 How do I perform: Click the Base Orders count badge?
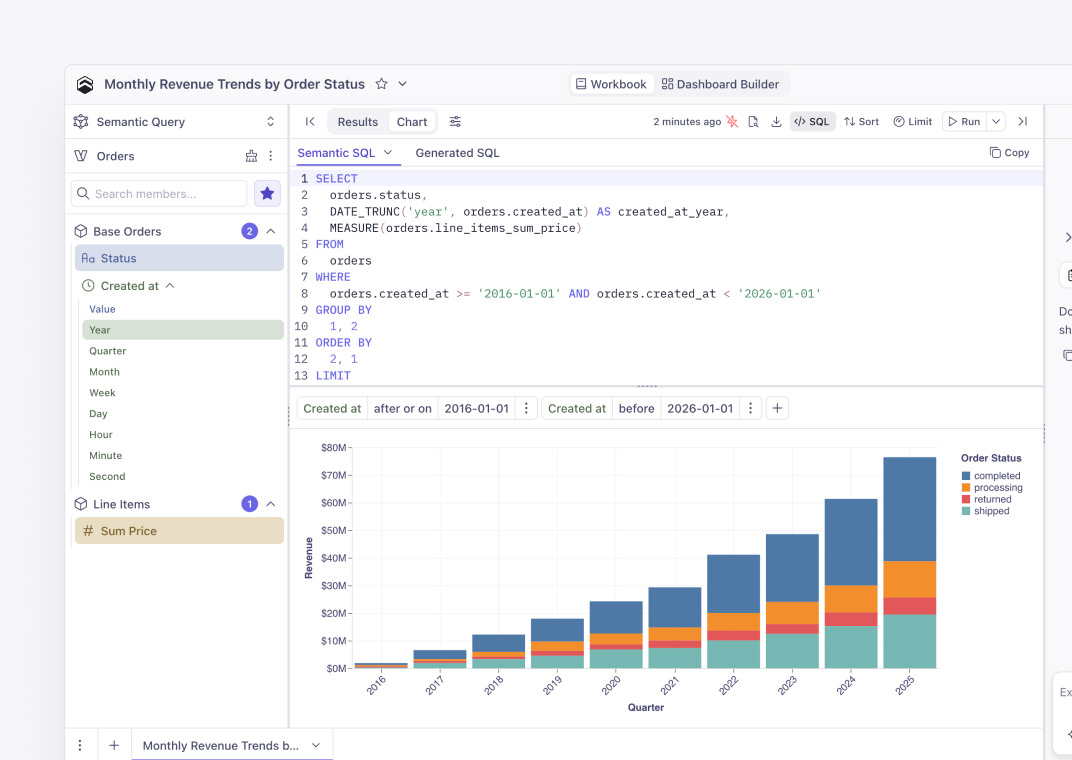point(250,231)
